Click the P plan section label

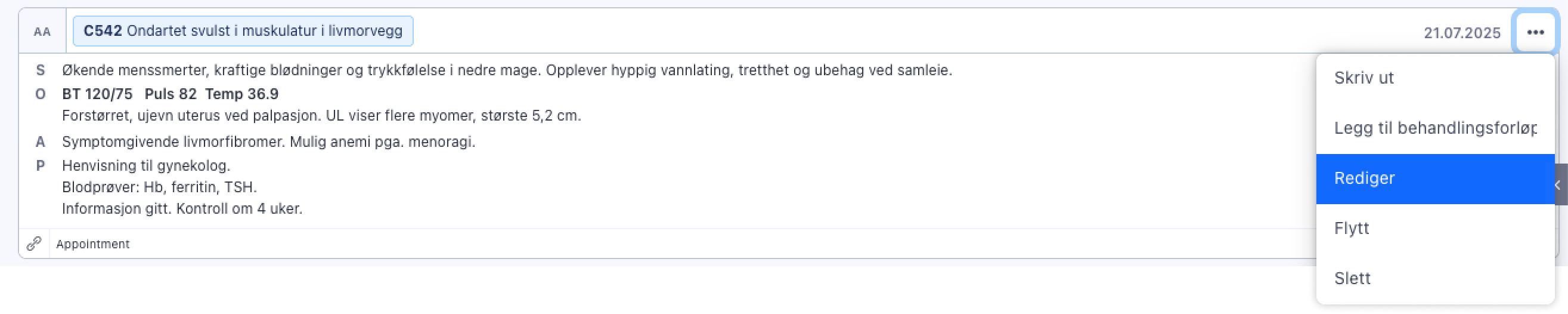click(x=40, y=166)
